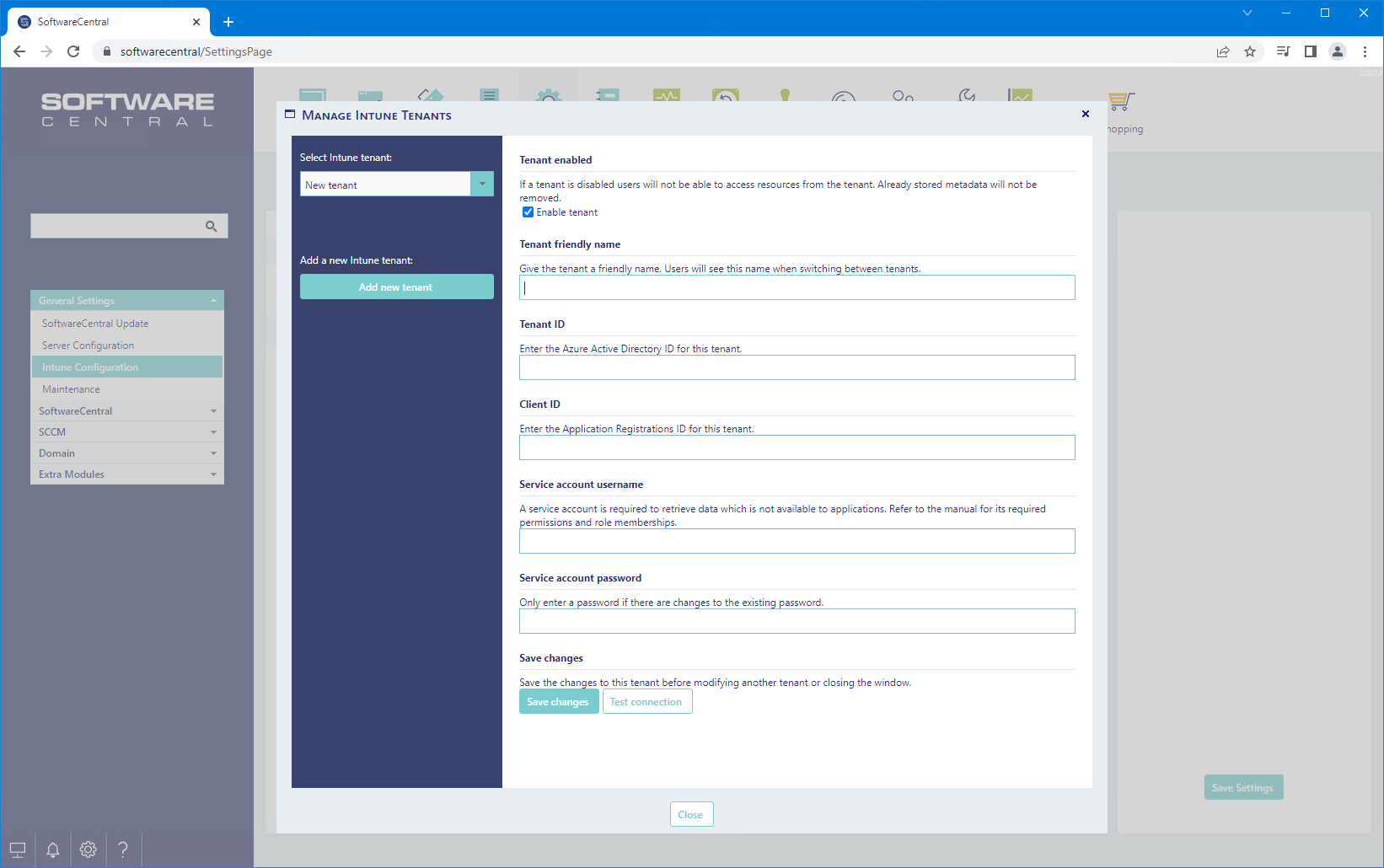1384x868 pixels.
Task: Open help question mark icon
Action: [123, 849]
